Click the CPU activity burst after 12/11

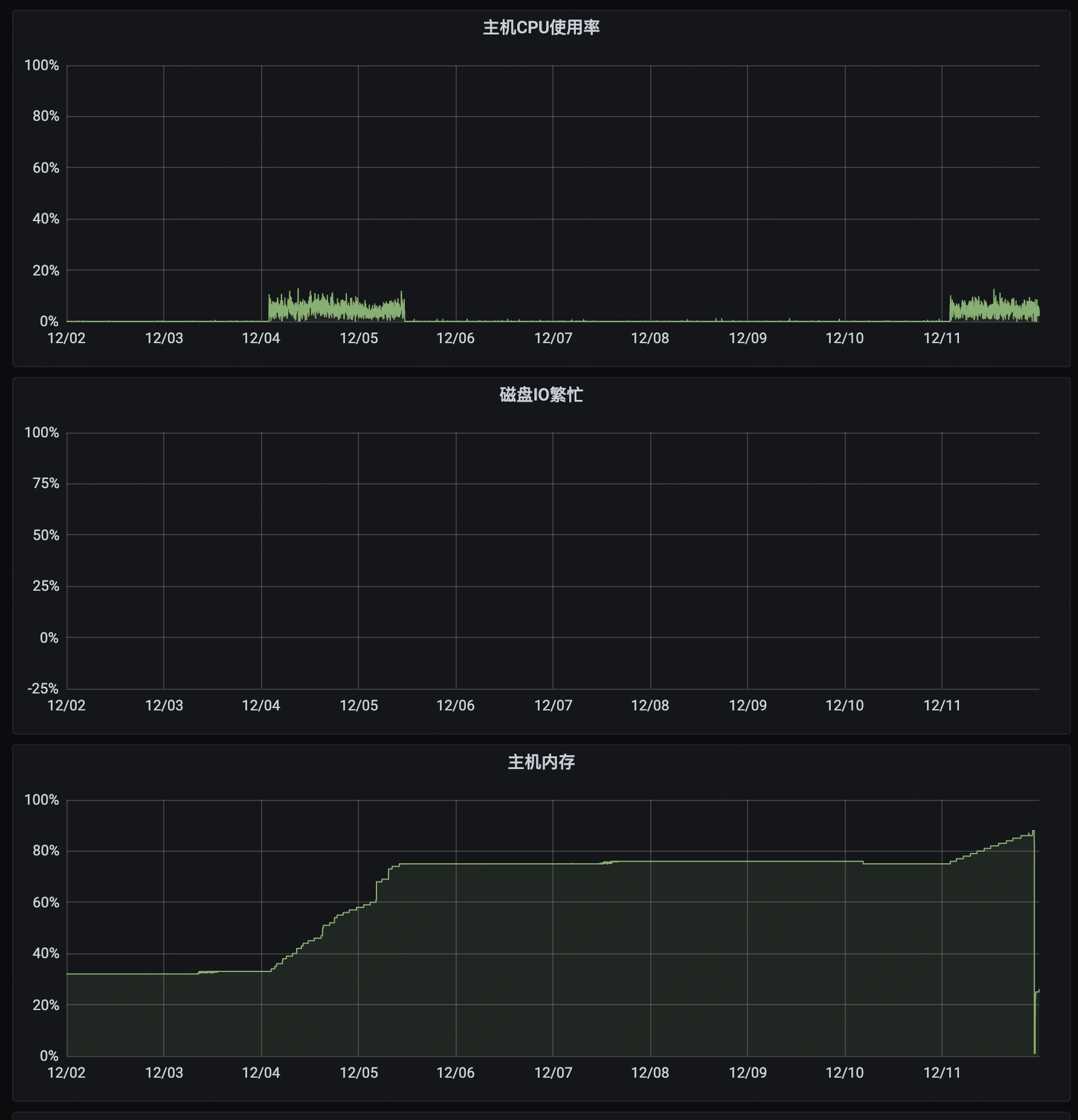click(994, 307)
